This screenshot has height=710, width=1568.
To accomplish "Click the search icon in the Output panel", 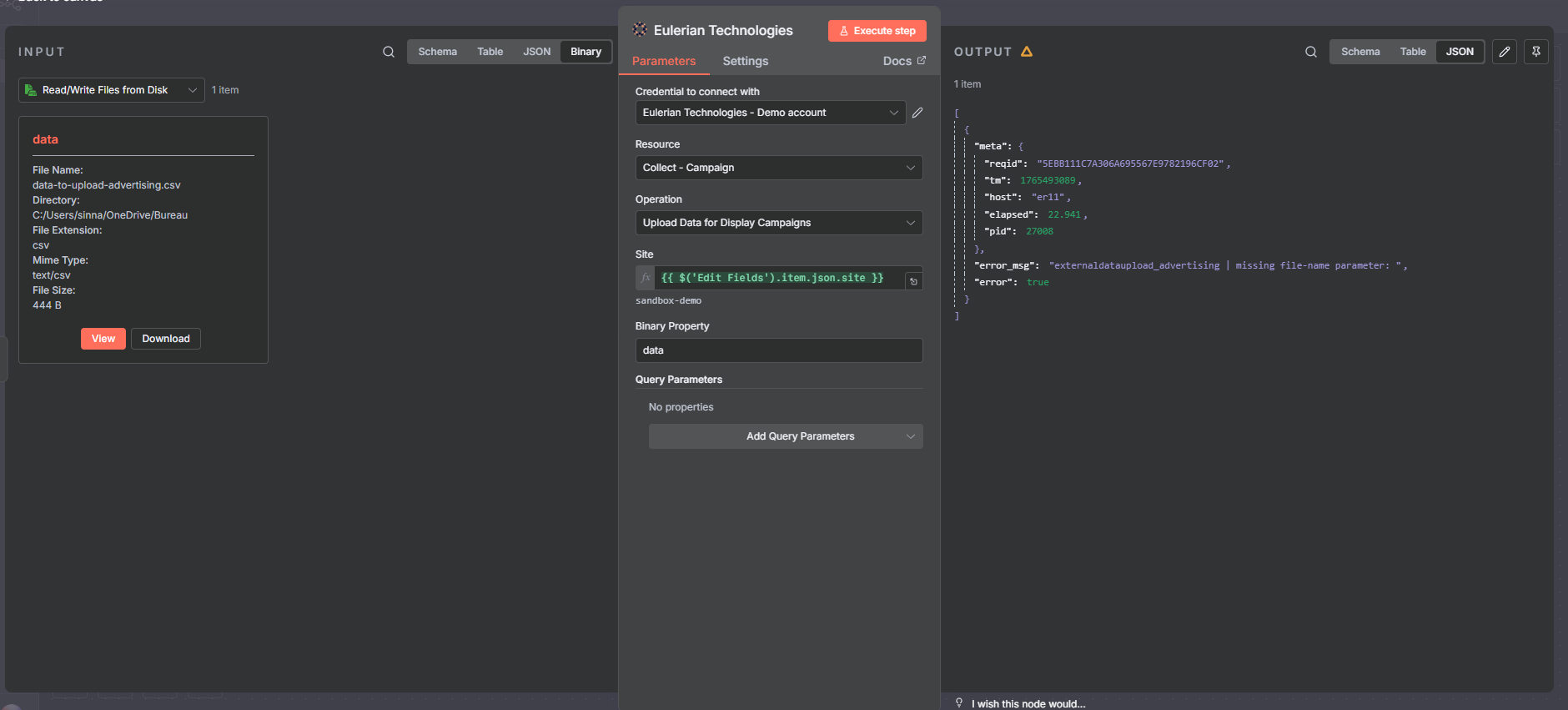I will point(1311,52).
